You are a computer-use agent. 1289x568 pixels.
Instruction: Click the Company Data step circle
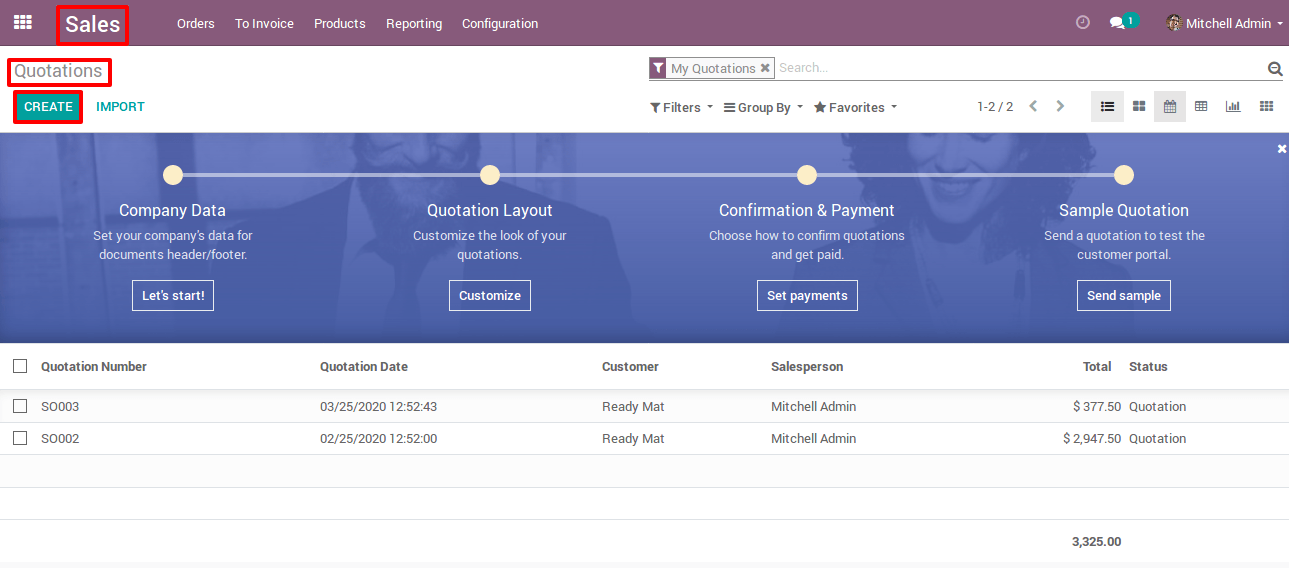tap(173, 175)
